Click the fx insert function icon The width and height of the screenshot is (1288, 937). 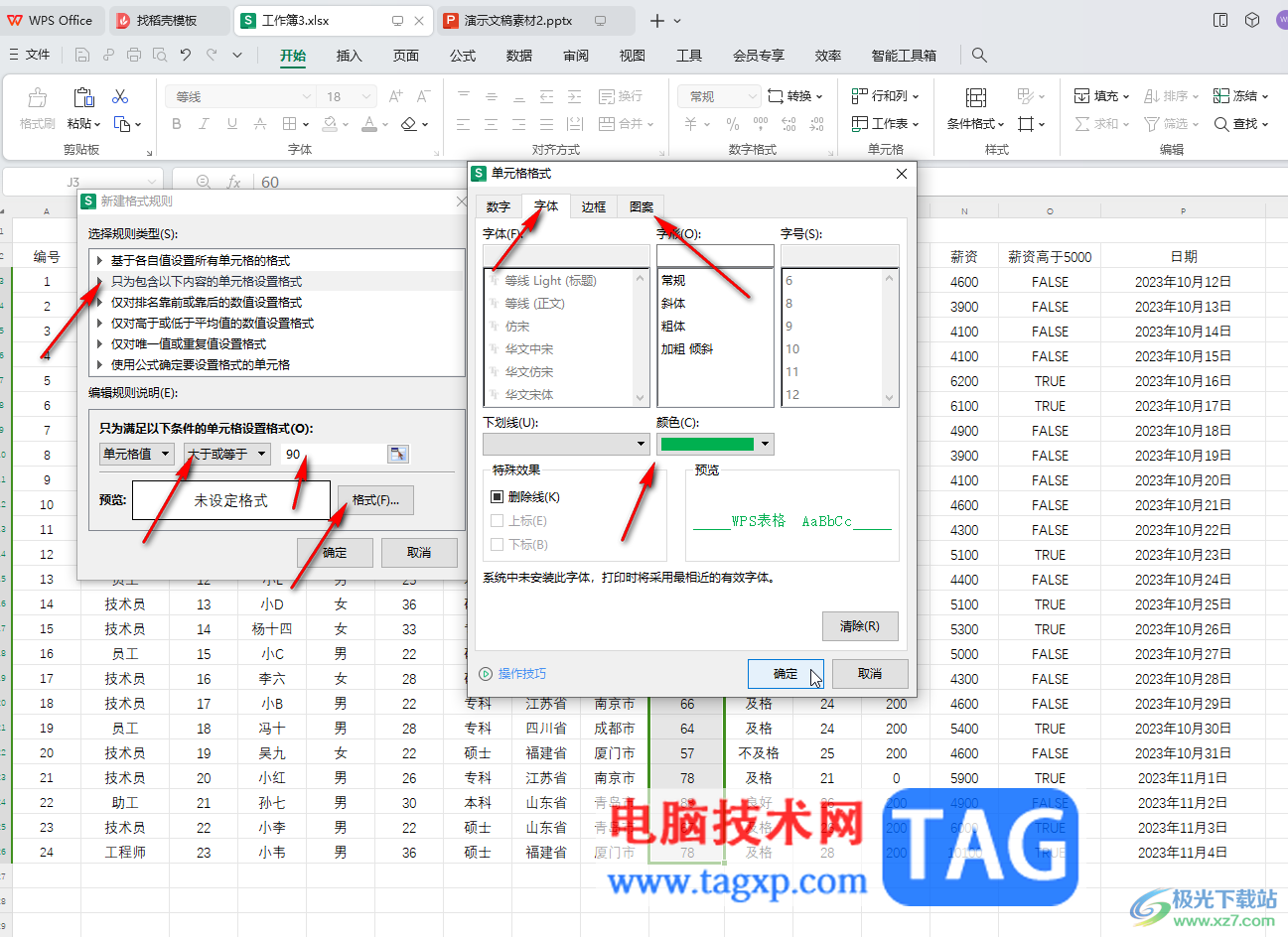(234, 182)
